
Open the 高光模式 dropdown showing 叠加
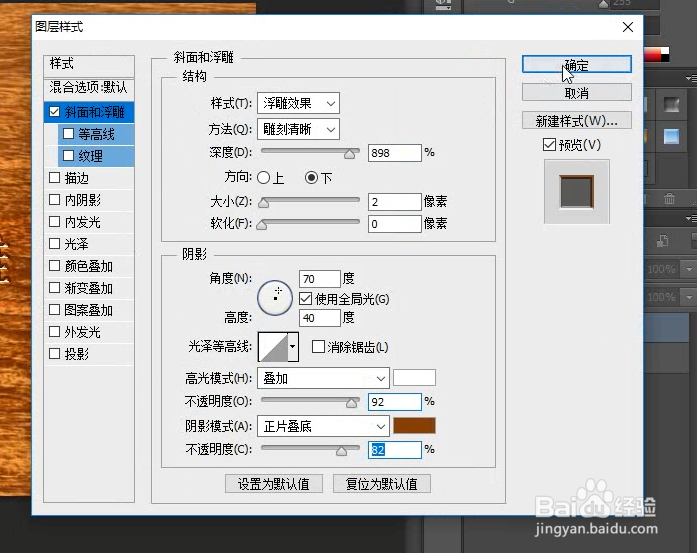tap(323, 379)
